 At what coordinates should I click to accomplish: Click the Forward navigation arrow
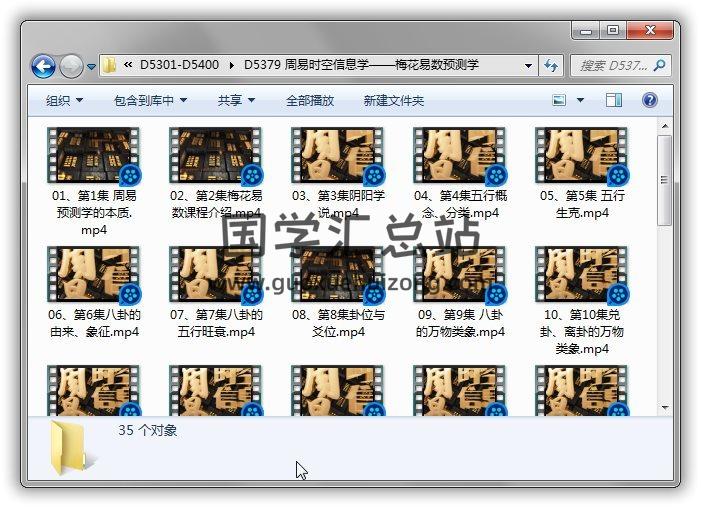pyautogui.click(x=72, y=66)
